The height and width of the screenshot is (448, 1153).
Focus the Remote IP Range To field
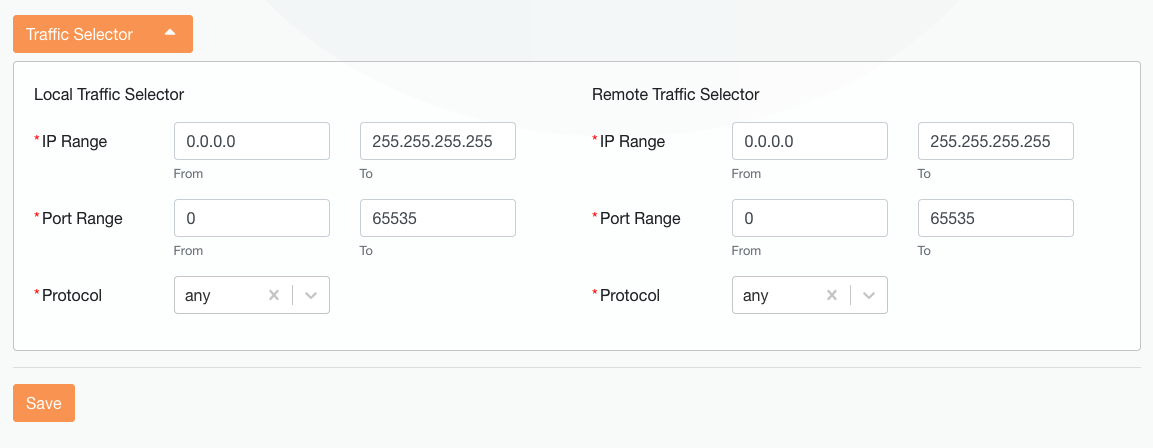tap(996, 141)
